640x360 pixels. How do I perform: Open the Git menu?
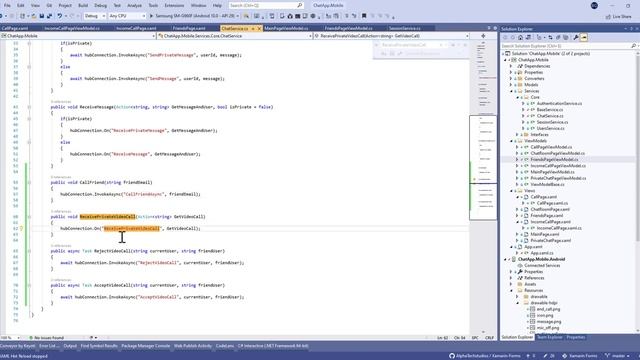(49, 5)
